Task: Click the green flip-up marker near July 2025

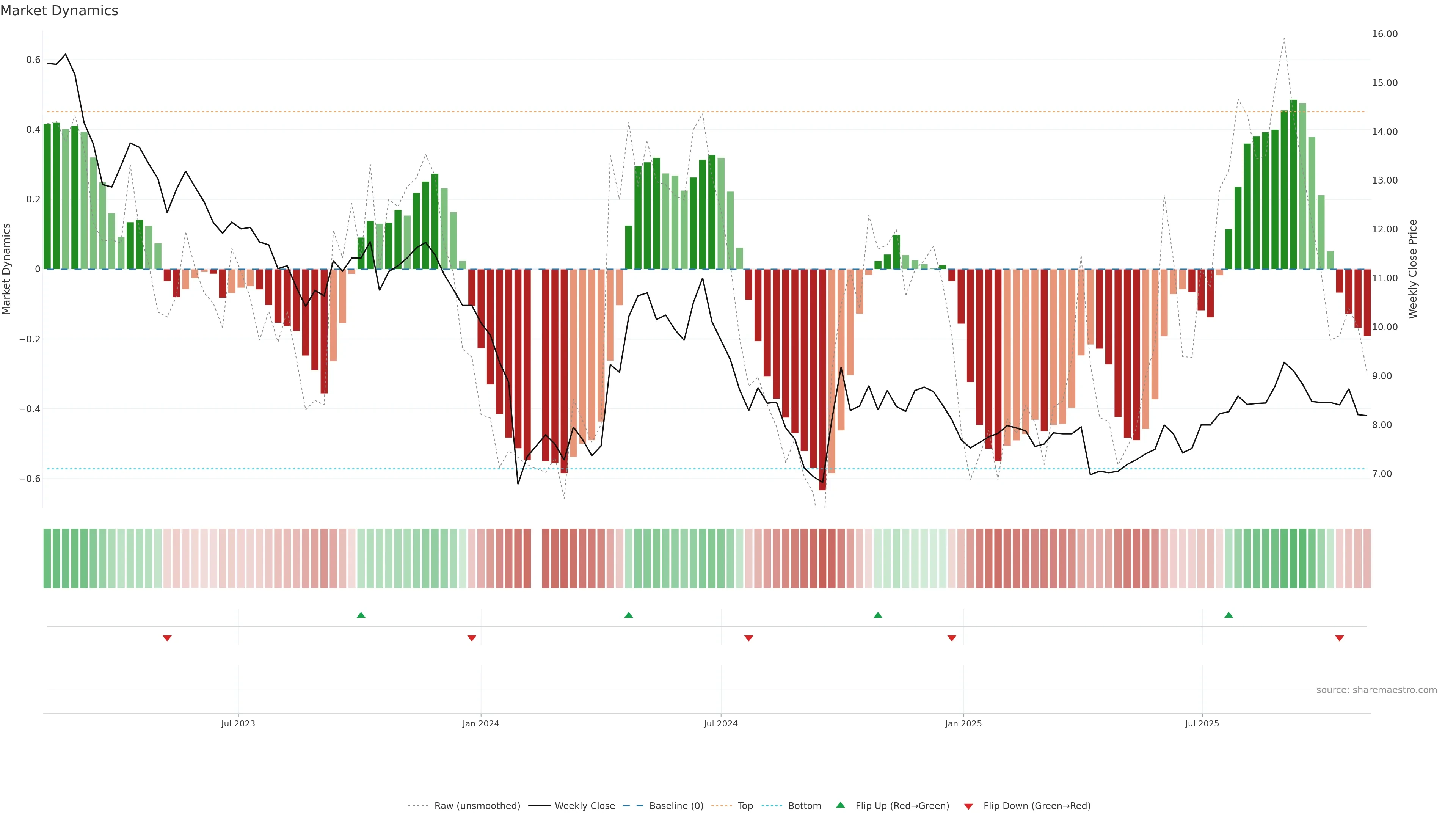Action: pos(1228,615)
